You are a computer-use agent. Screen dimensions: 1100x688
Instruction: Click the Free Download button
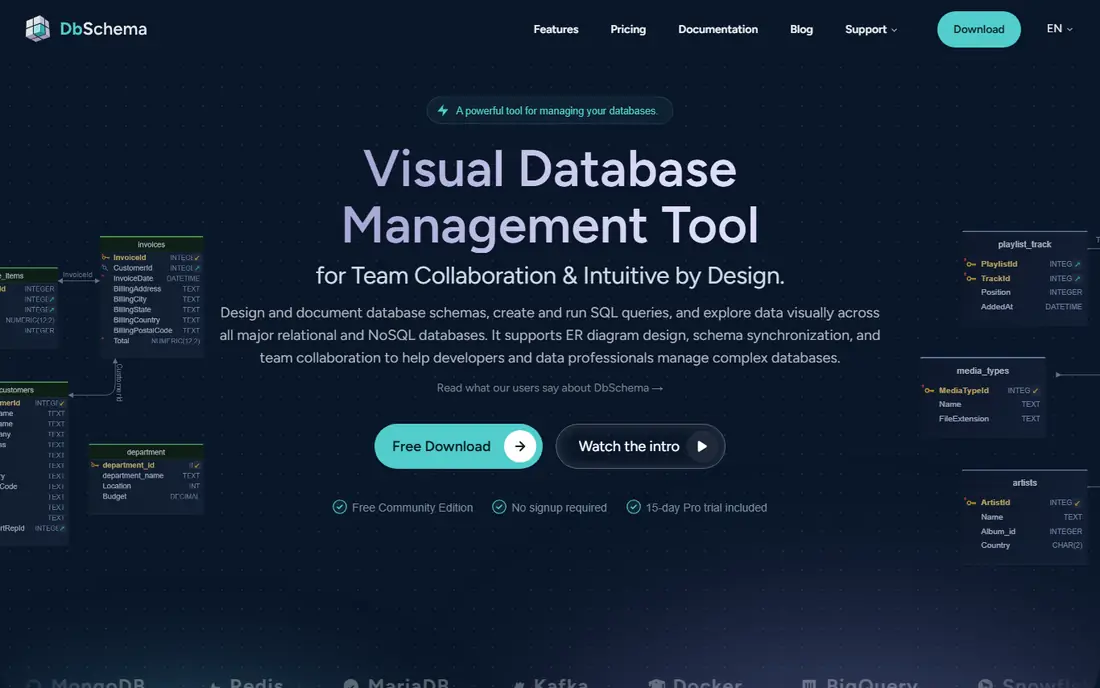[458, 446]
